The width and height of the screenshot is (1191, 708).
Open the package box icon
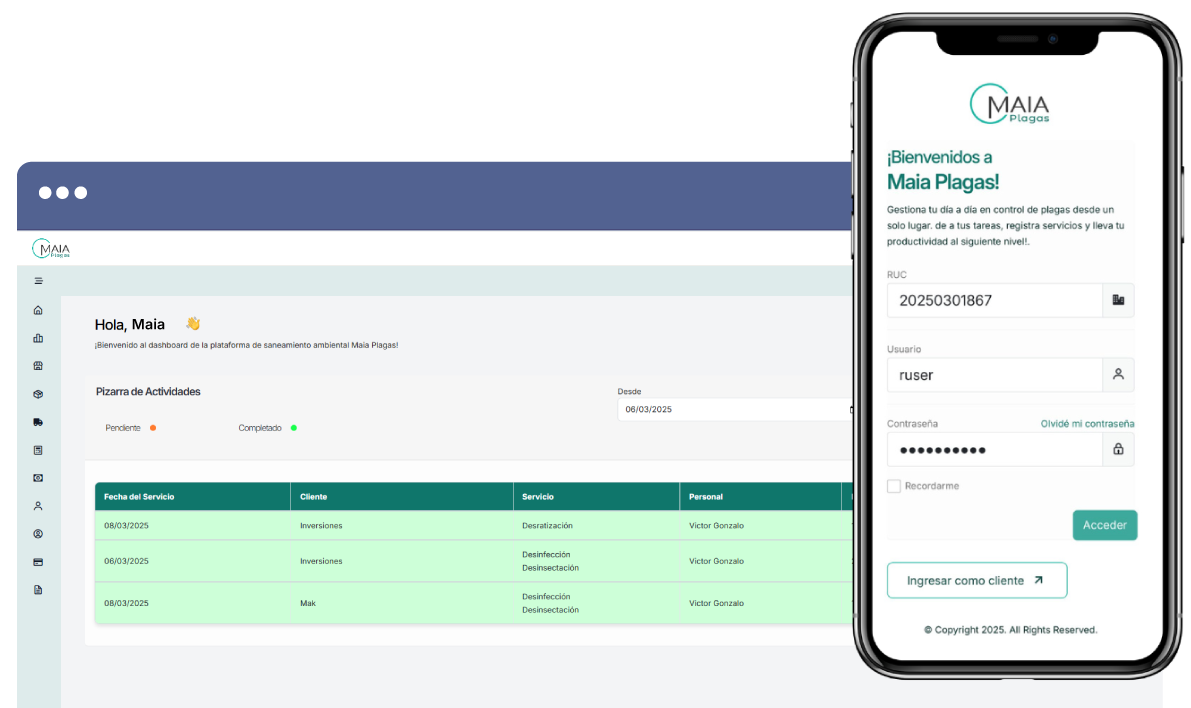click(x=38, y=394)
